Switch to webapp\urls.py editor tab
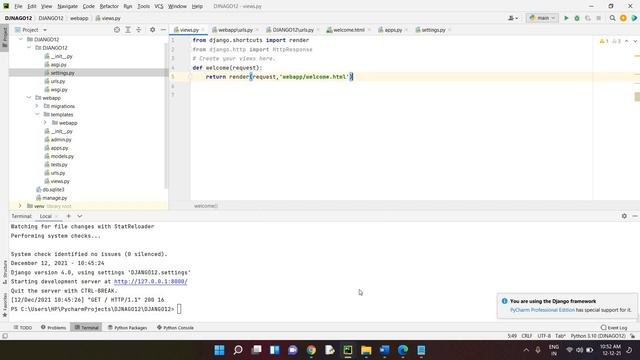640x360 pixels. (x=235, y=30)
